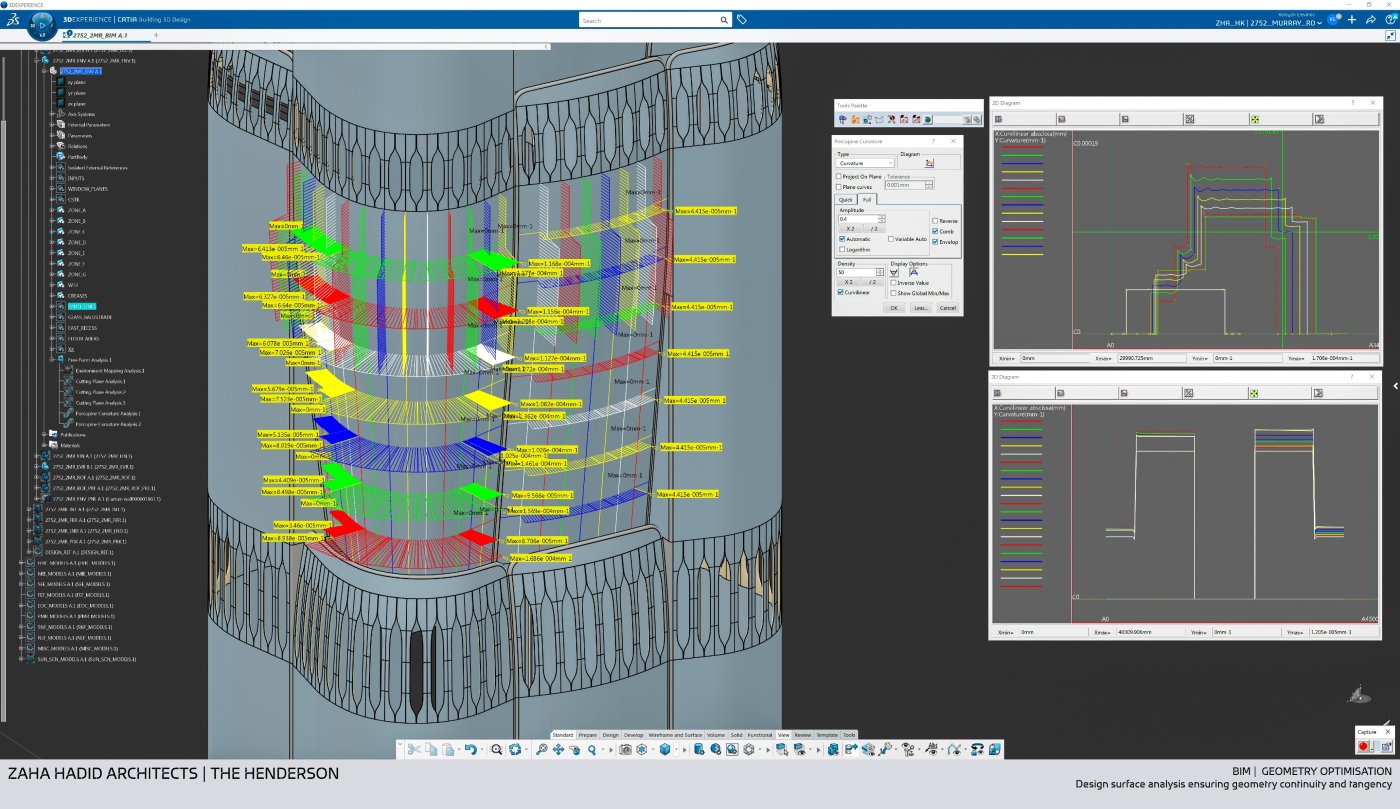Click the first icon in the Tools Palette
1400x809 pixels.
843,119
